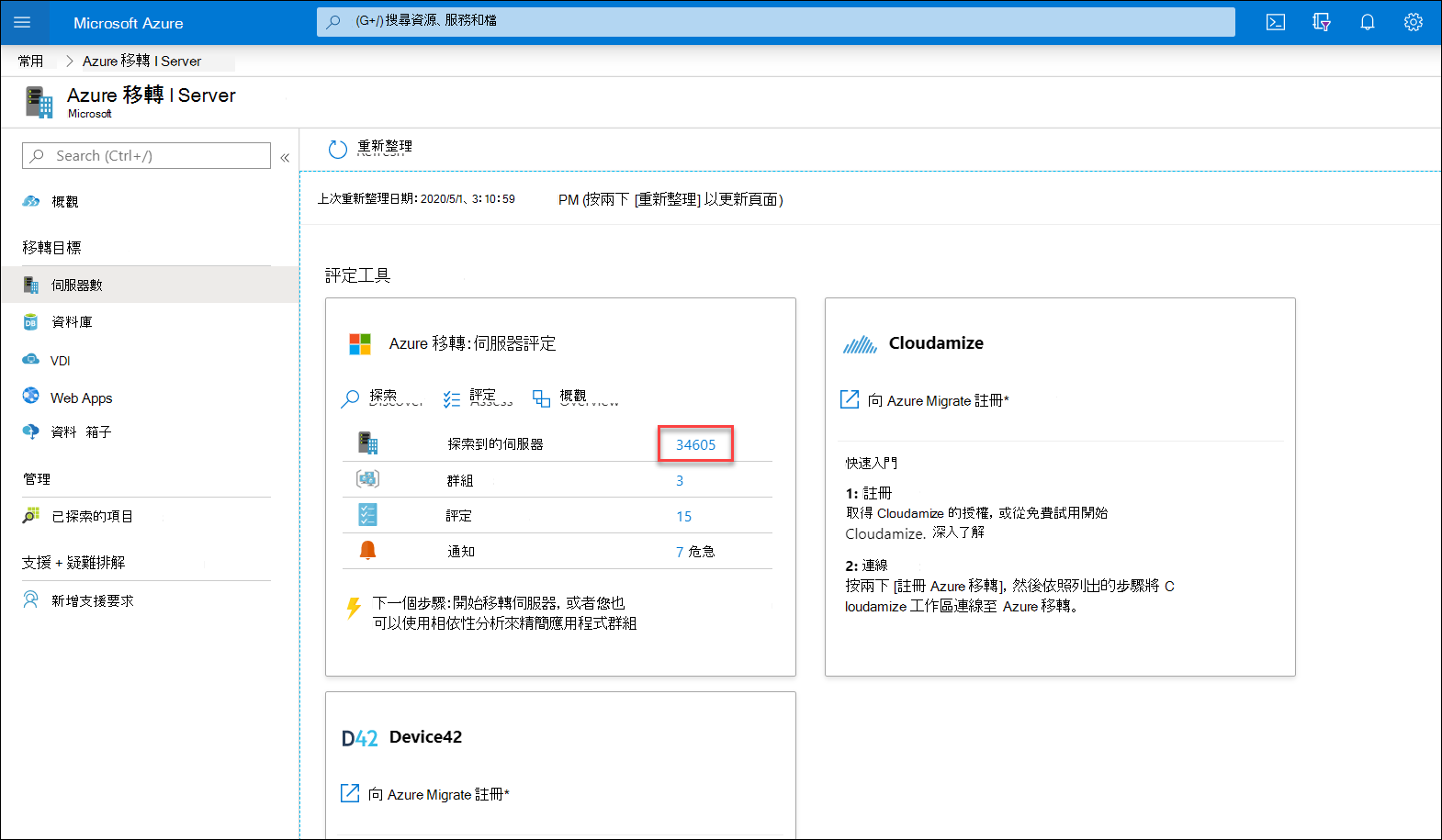
Task: Open the notifications bell
Action: [x=1368, y=22]
